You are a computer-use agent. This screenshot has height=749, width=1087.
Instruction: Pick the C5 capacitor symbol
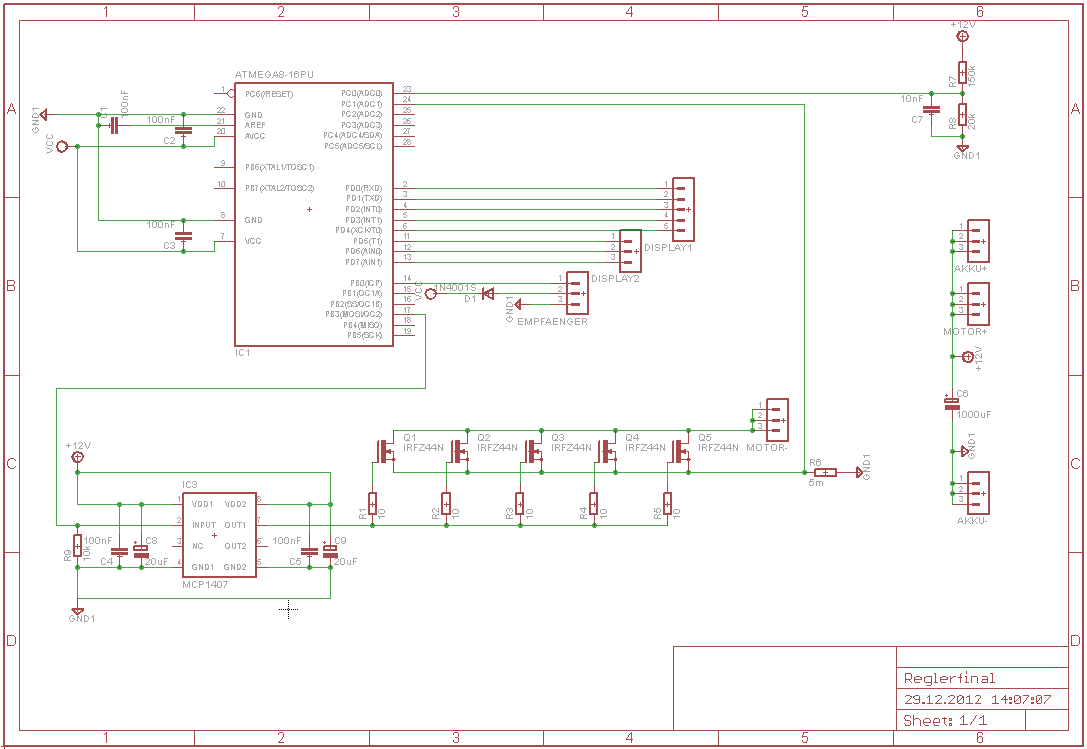tap(310, 552)
